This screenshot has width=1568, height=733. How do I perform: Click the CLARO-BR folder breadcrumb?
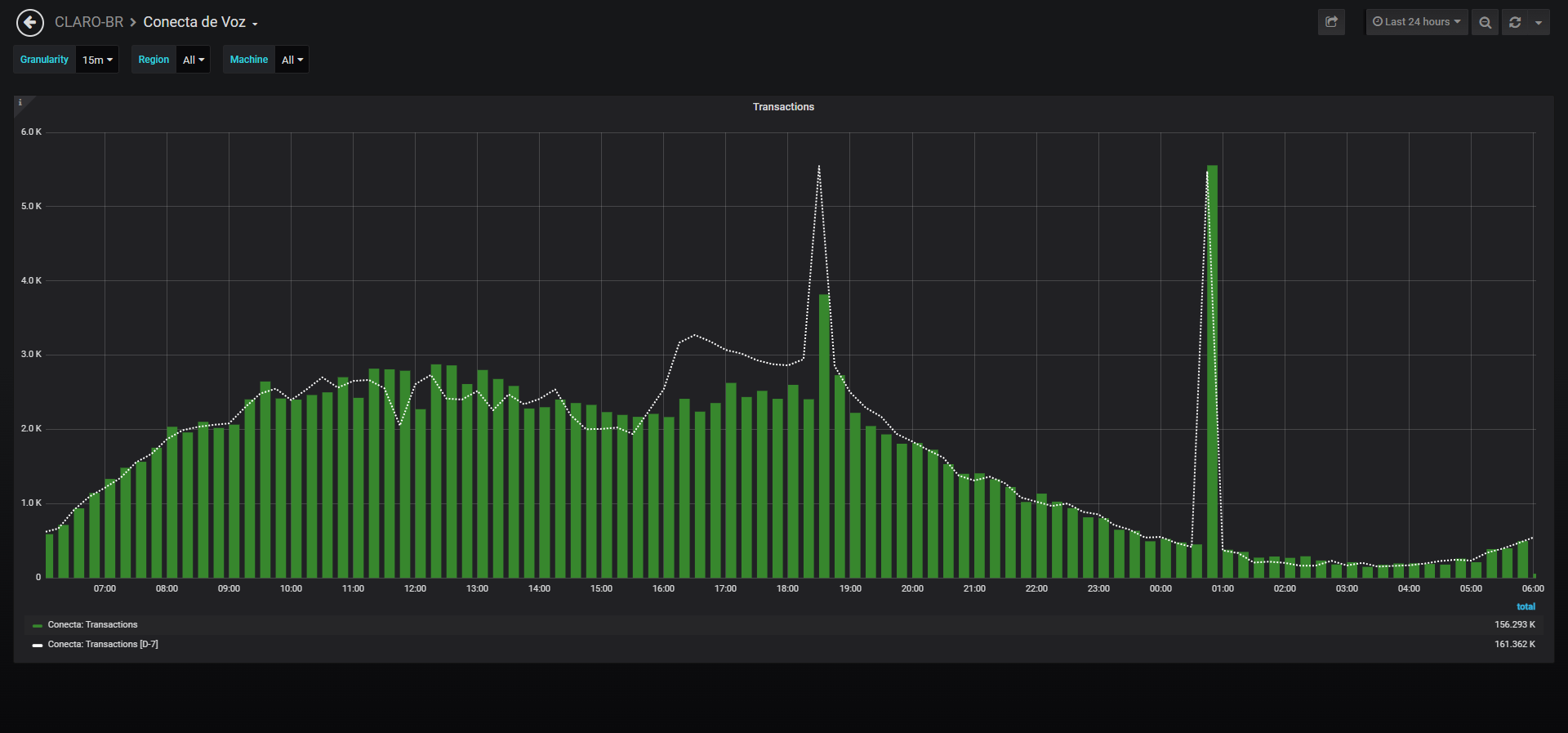(x=89, y=22)
